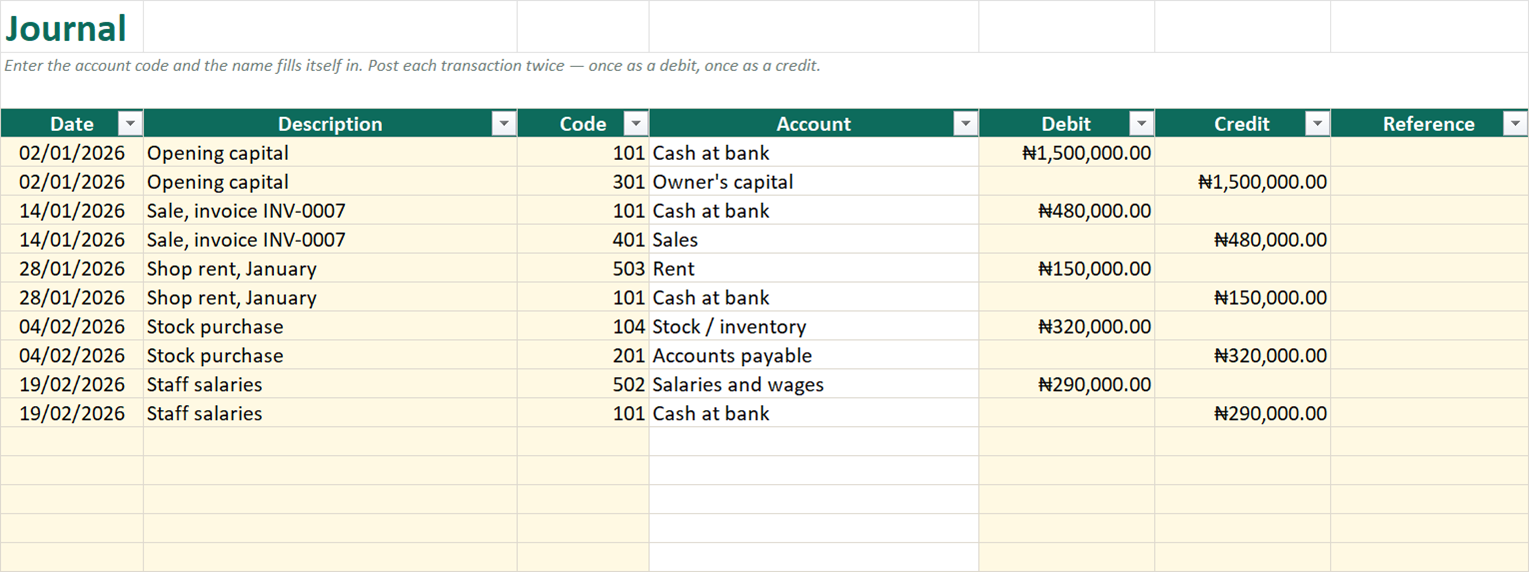Open the Description column filter dropdown
The width and height of the screenshot is (1529, 572).
504,124
